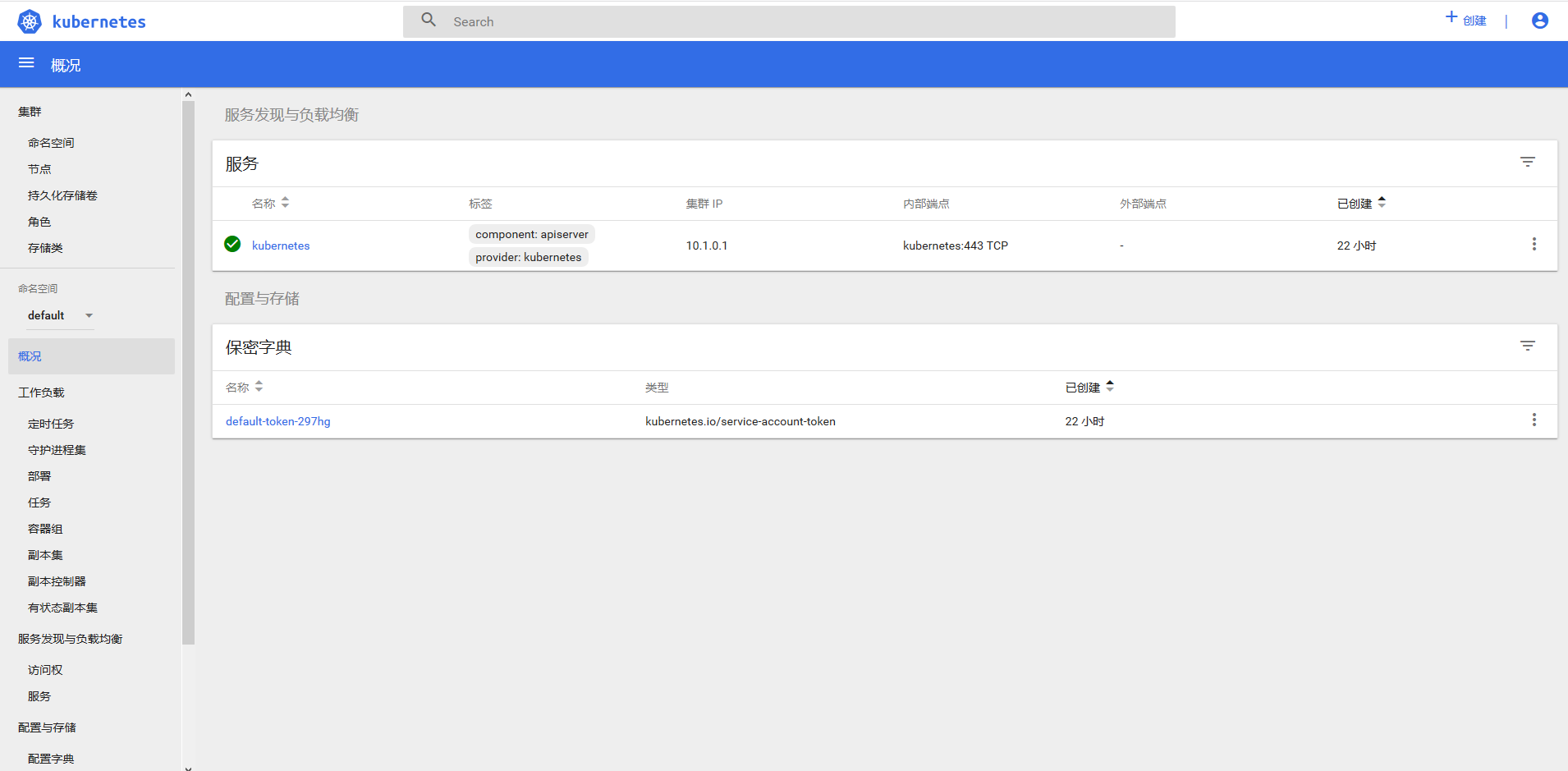Open the hamburger navigation menu
1568x771 pixels.
point(25,62)
